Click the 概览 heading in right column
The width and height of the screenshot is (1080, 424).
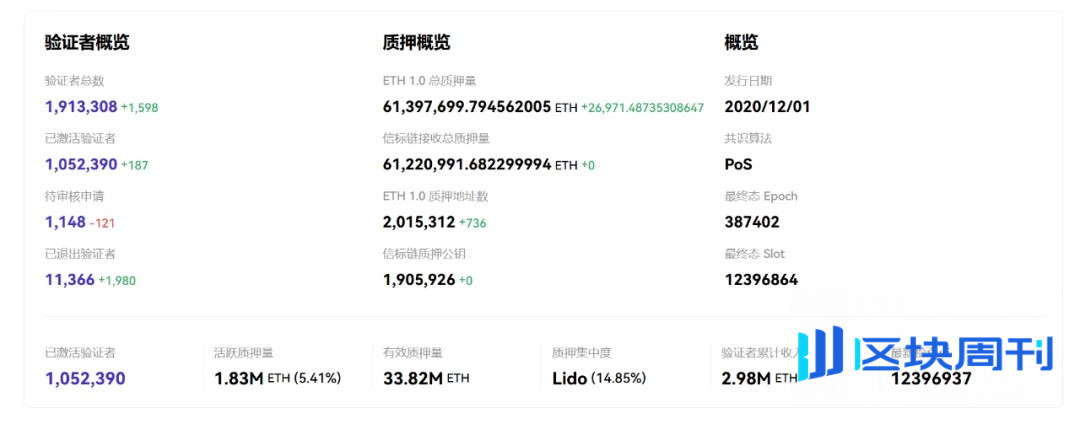741,43
